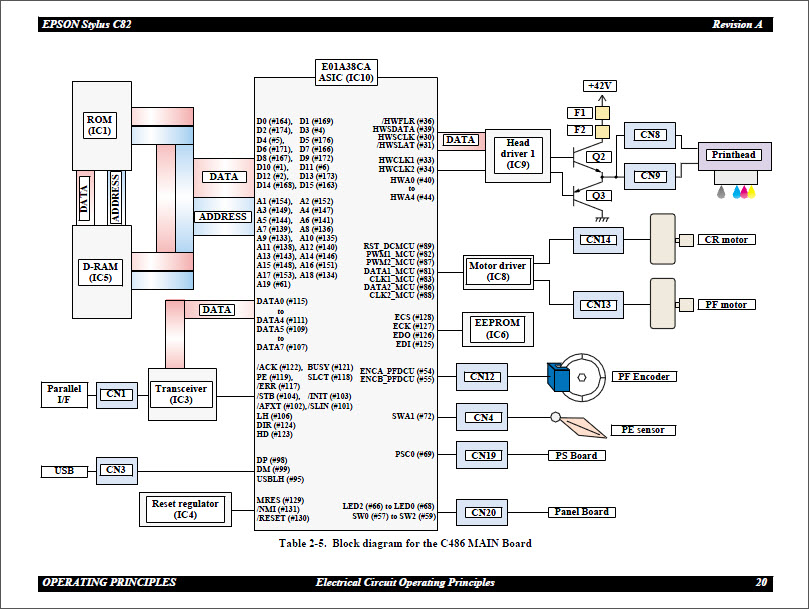The height and width of the screenshot is (609, 809).
Task: Expand the CN14 connector block
Action: click(x=597, y=240)
